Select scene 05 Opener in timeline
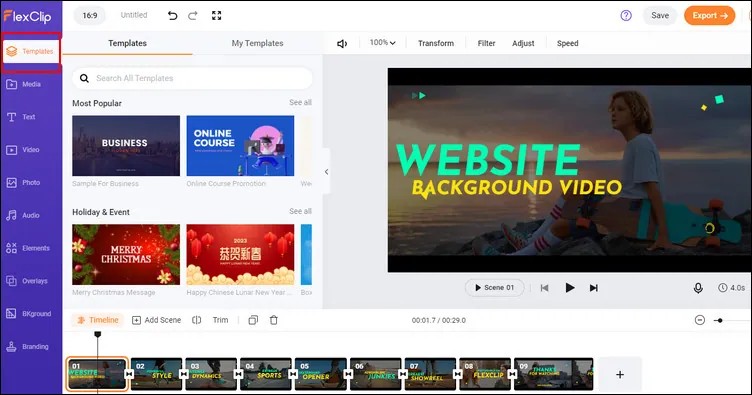This screenshot has height=395, width=752. [x=320, y=374]
